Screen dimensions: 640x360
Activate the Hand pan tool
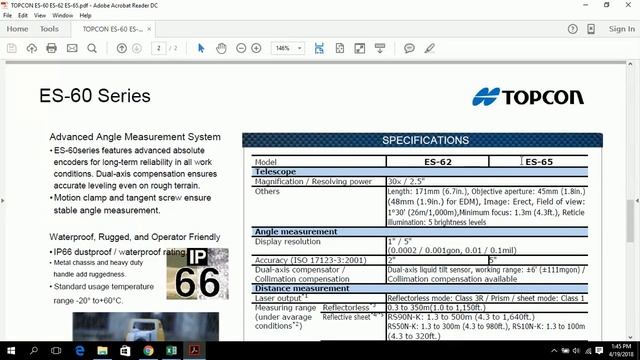[221, 48]
